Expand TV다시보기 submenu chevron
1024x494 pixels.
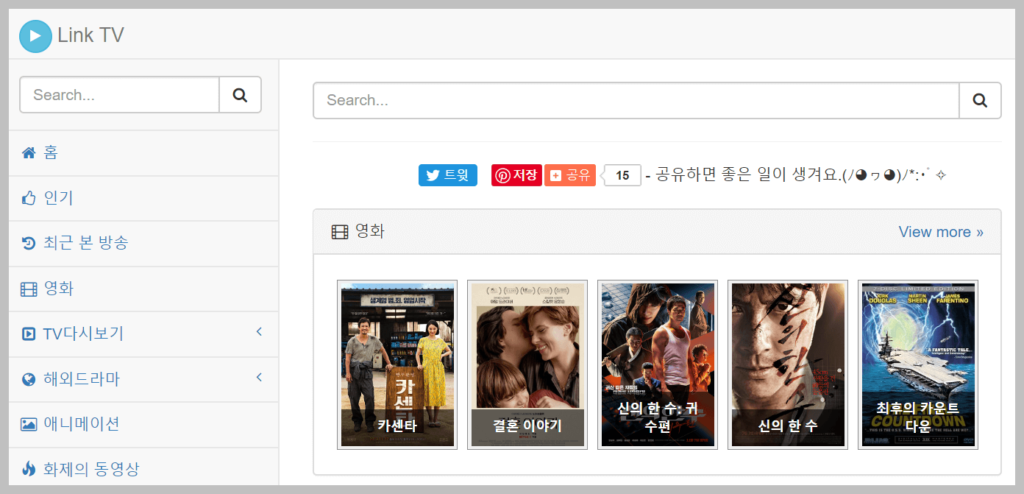pos(259,332)
